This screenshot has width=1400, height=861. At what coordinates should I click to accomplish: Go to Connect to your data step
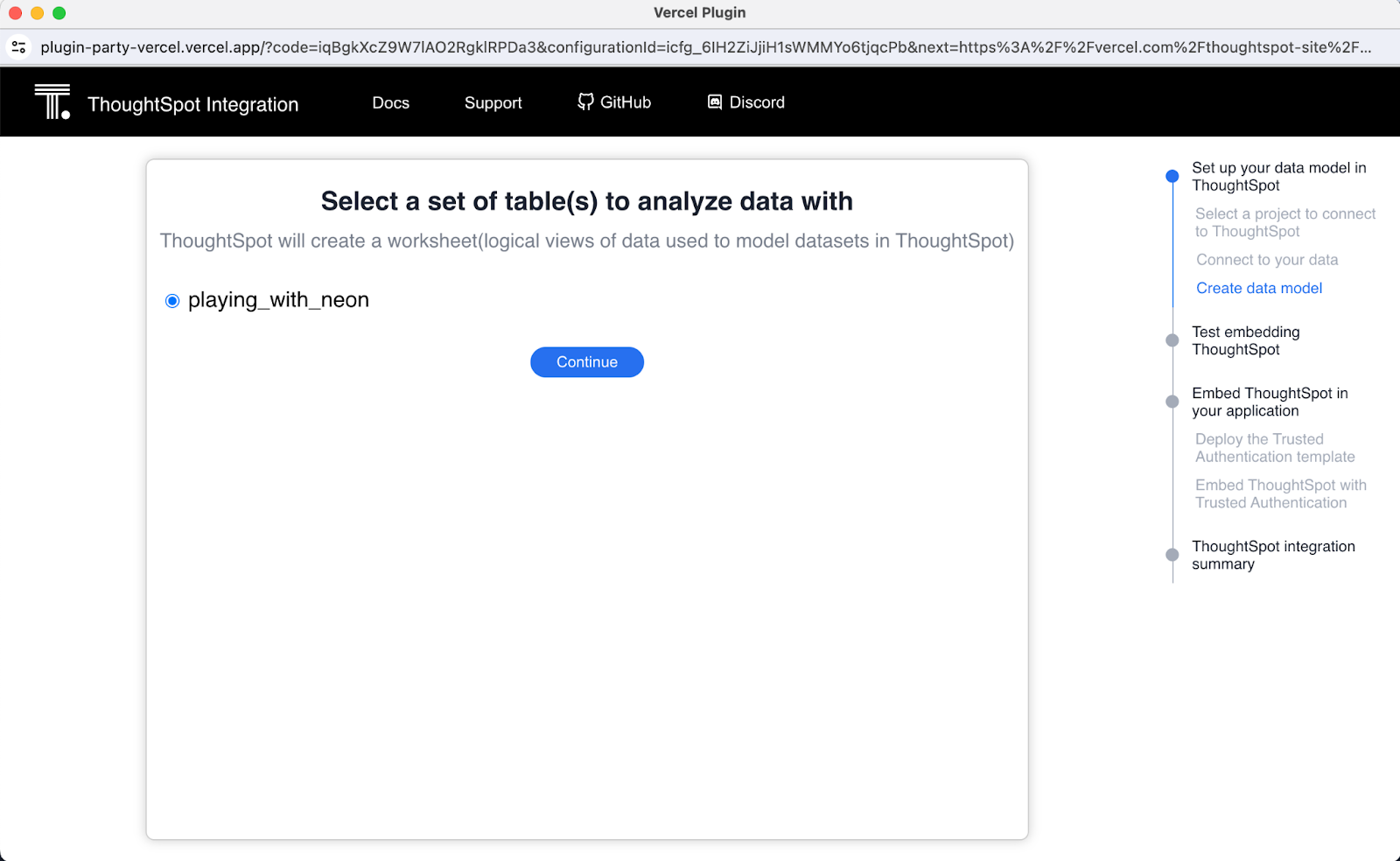(1266, 260)
